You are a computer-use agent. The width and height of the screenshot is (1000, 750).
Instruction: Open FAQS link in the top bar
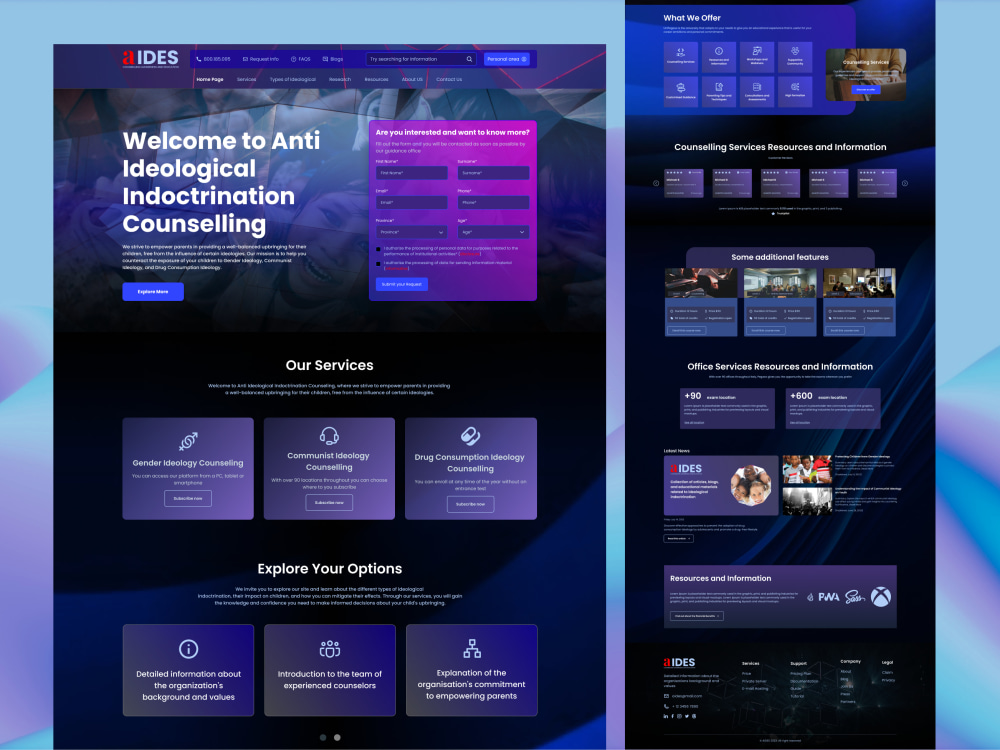pos(300,59)
